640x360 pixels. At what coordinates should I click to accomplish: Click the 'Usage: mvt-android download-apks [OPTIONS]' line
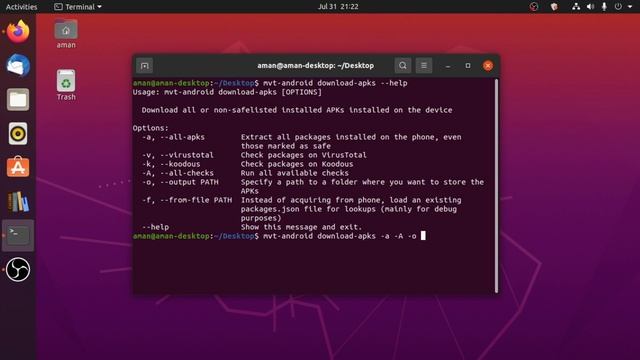[x=227, y=92]
